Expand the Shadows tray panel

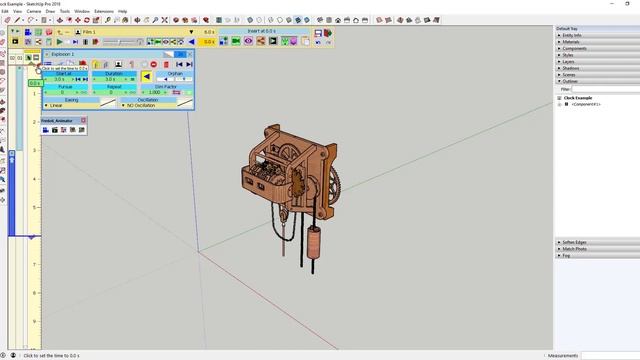click(597, 68)
